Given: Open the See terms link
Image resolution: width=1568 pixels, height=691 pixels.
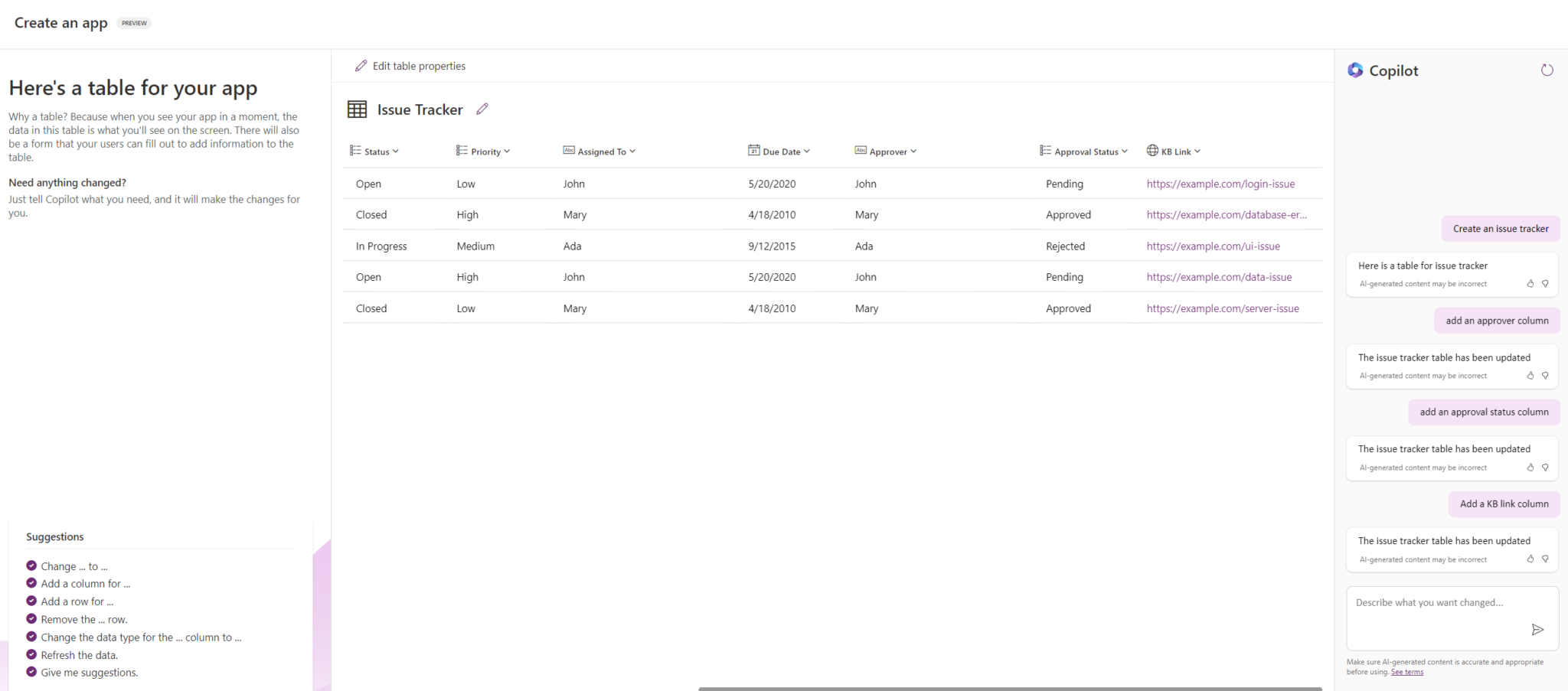Looking at the screenshot, I should (1407, 672).
